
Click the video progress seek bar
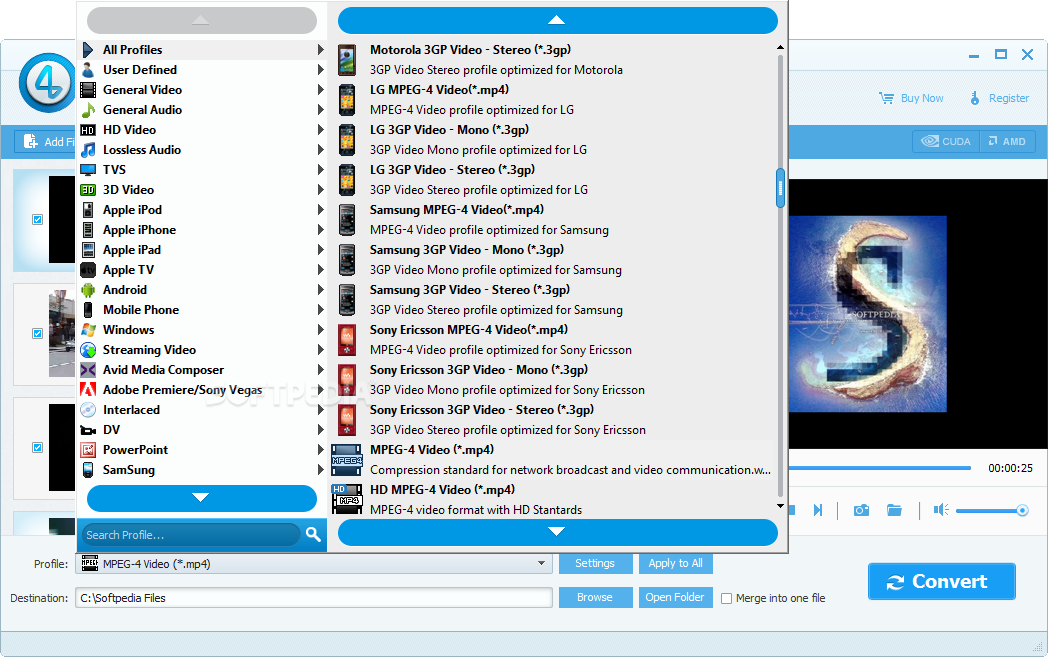[x=880, y=469]
